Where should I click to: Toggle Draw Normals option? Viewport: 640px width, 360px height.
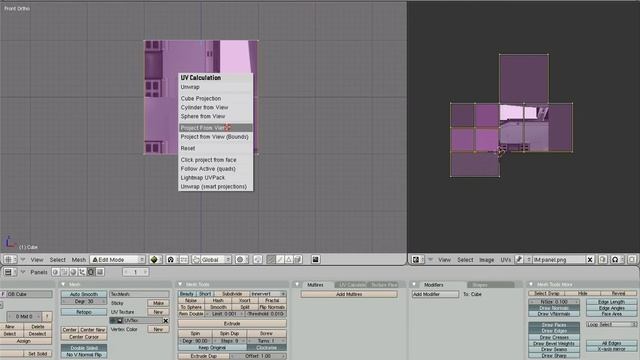coord(554,308)
